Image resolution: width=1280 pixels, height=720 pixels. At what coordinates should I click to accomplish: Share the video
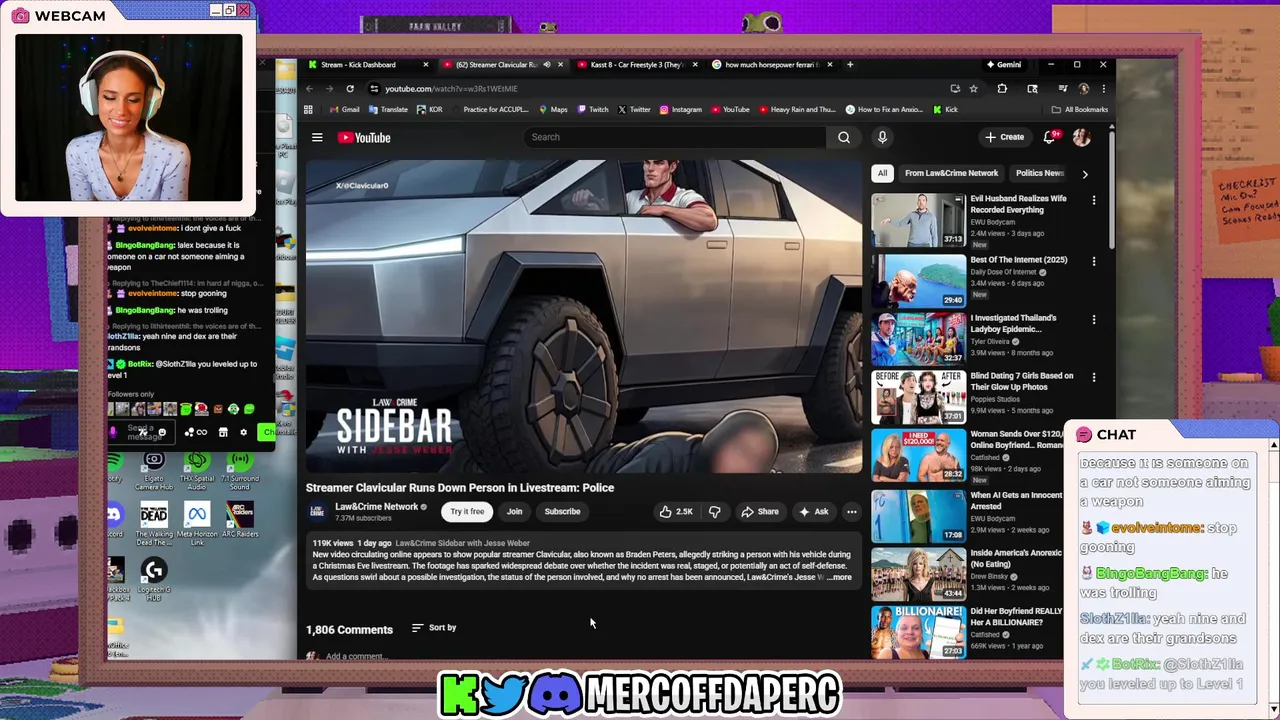click(759, 511)
